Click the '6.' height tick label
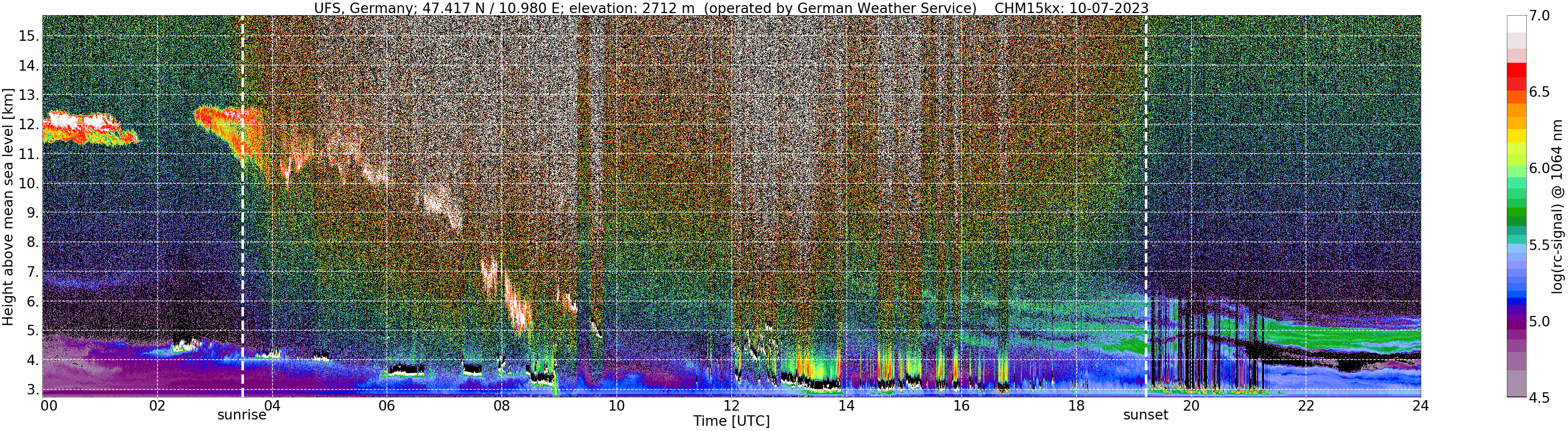Viewport: 1568px width, 431px height. 33,301
